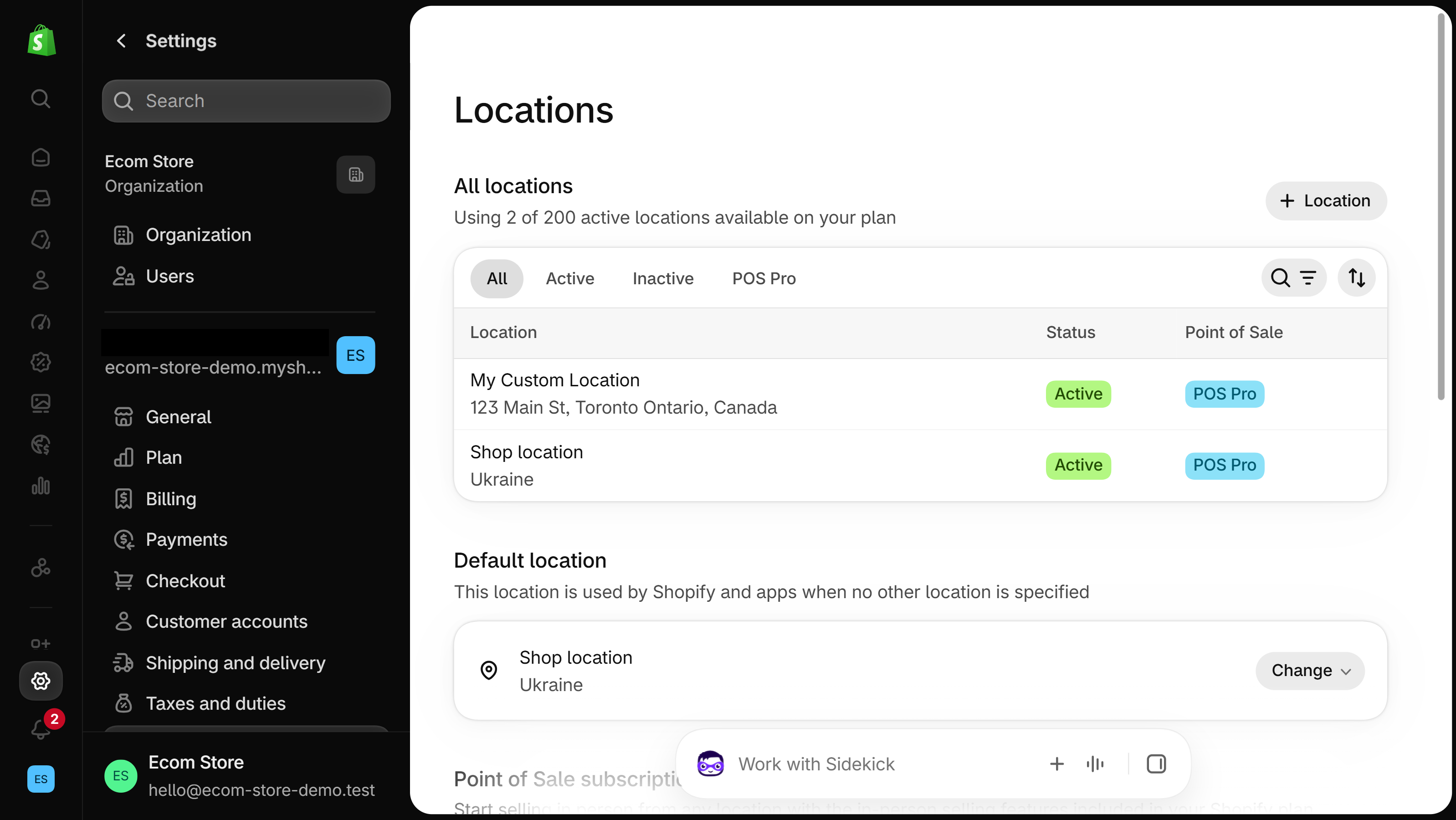Image resolution: width=1456 pixels, height=820 pixels.
Task: Open Content image icon in left rail
Action: click(x=41, y=404)
